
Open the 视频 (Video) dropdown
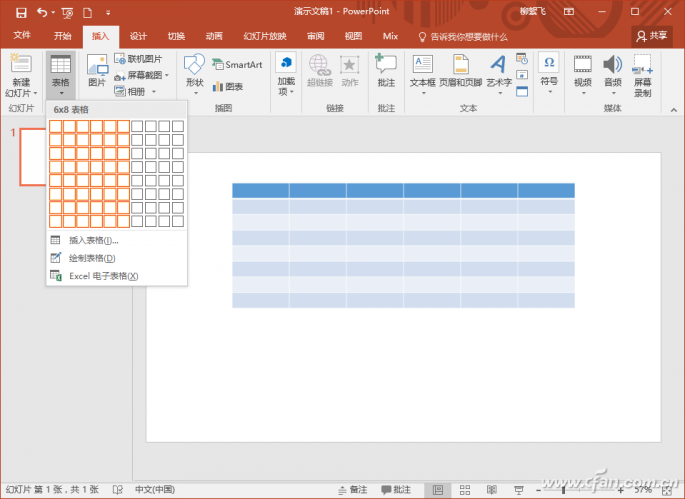(x=583, y=74)
